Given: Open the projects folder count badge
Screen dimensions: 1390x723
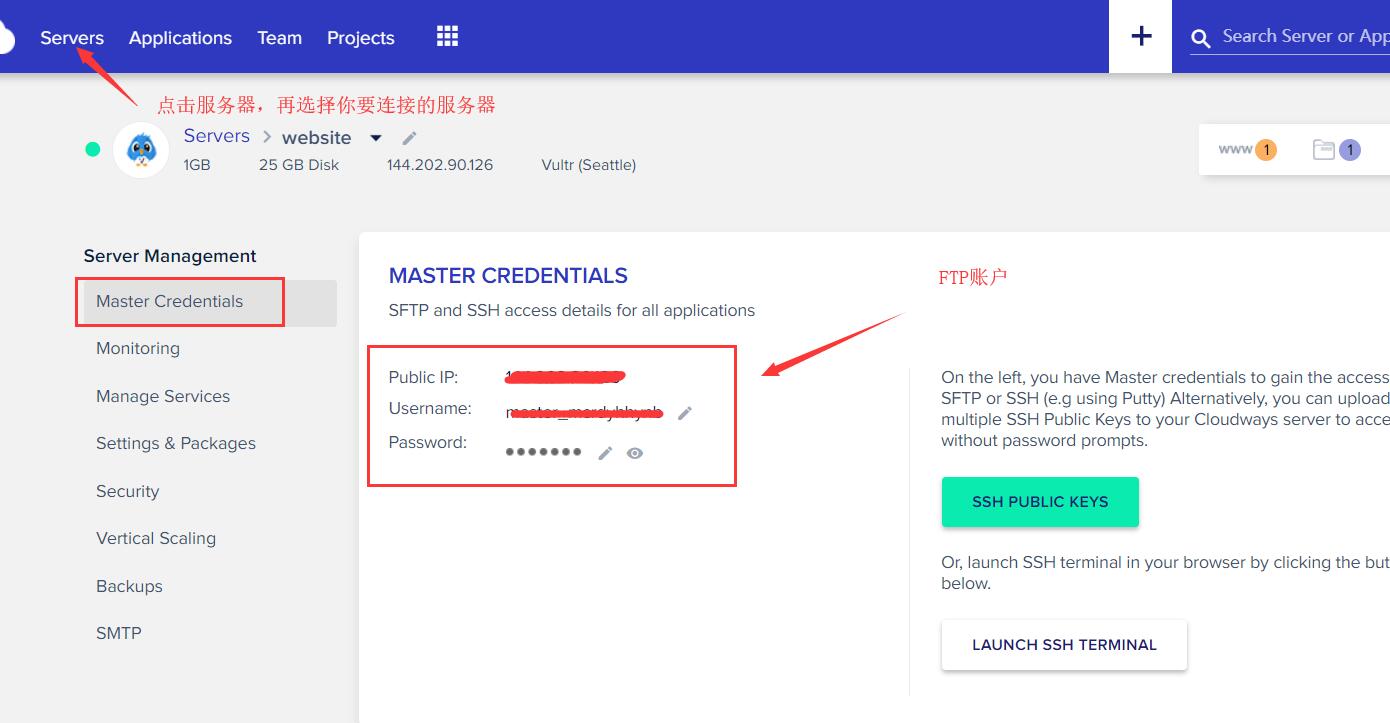Looking at the screenshot, I should [x=1336, y=150].
